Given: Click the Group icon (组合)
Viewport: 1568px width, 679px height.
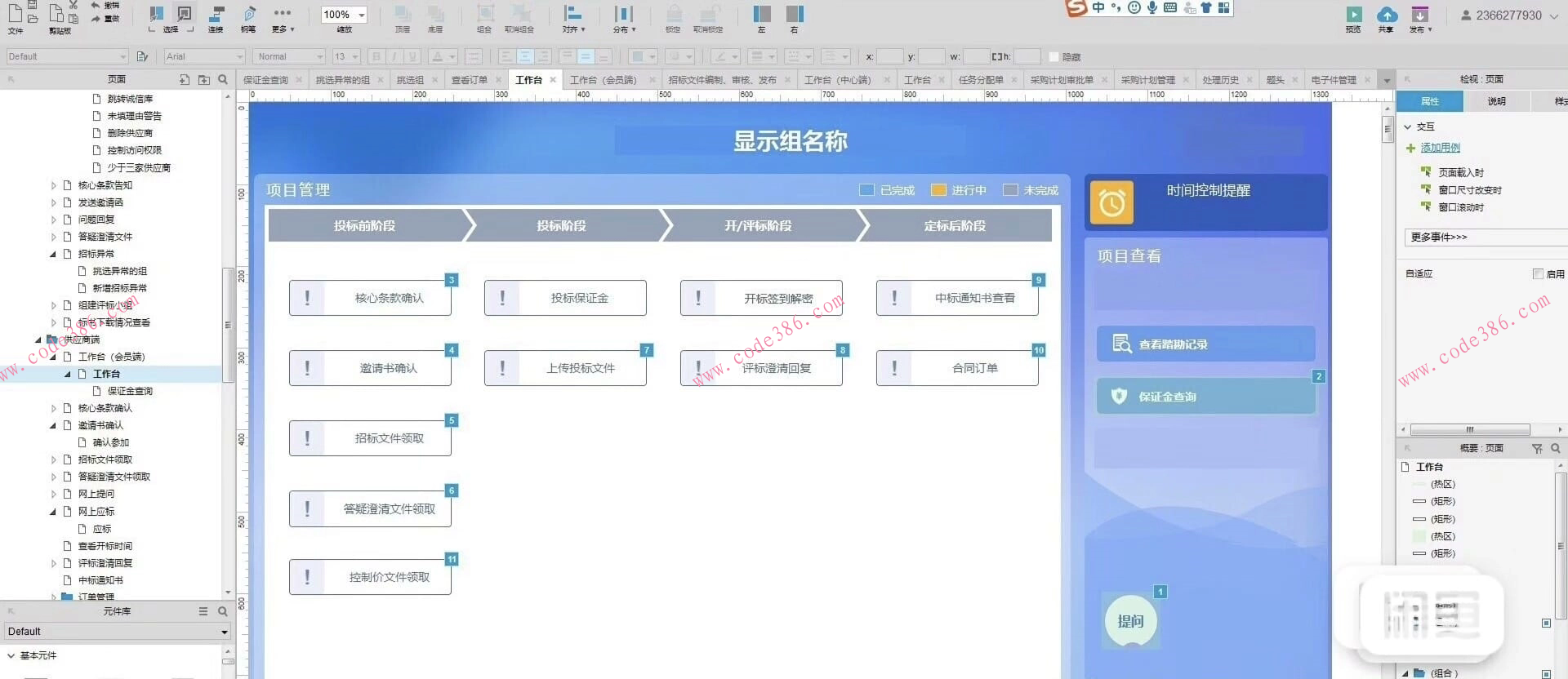Looking at the screenshot, I should tap(485, 14).
